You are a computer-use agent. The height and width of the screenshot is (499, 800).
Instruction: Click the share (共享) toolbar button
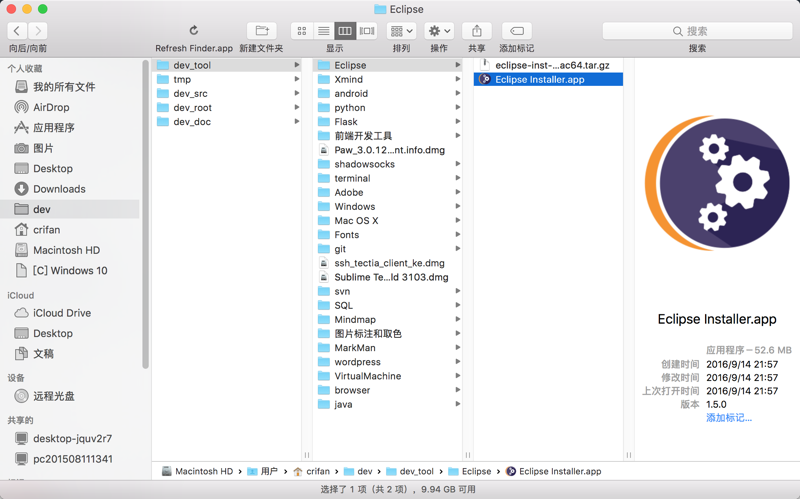click(x=477, y=31)
